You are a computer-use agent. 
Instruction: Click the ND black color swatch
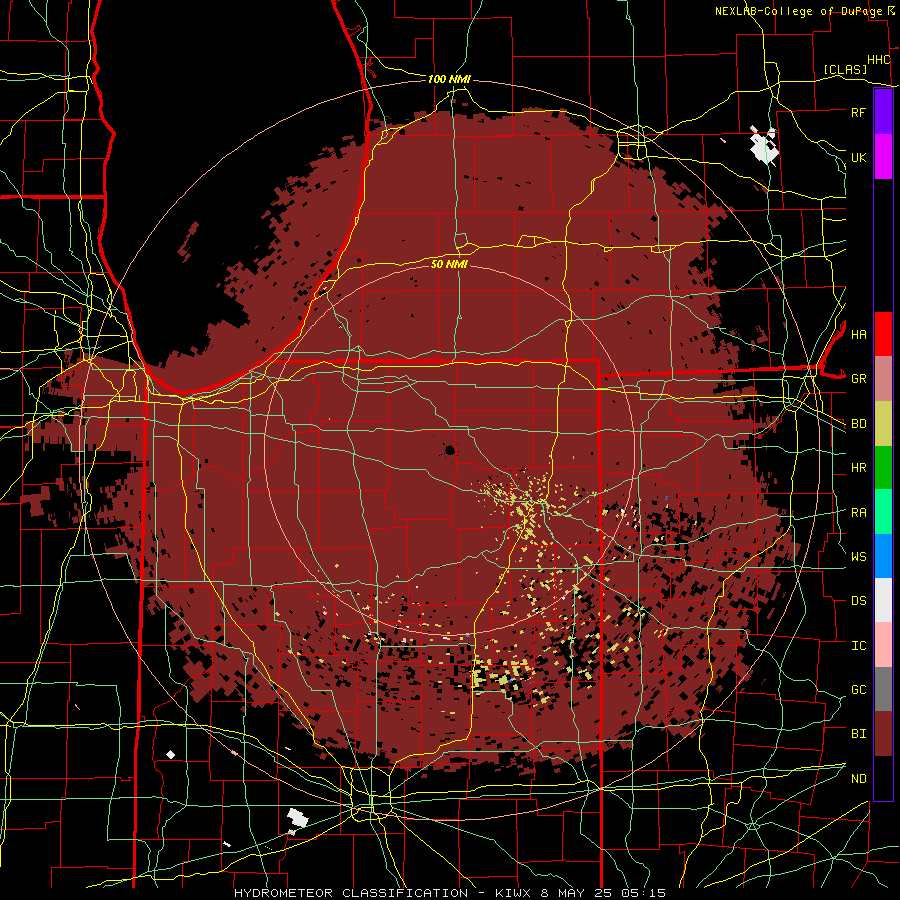point(883,778)
